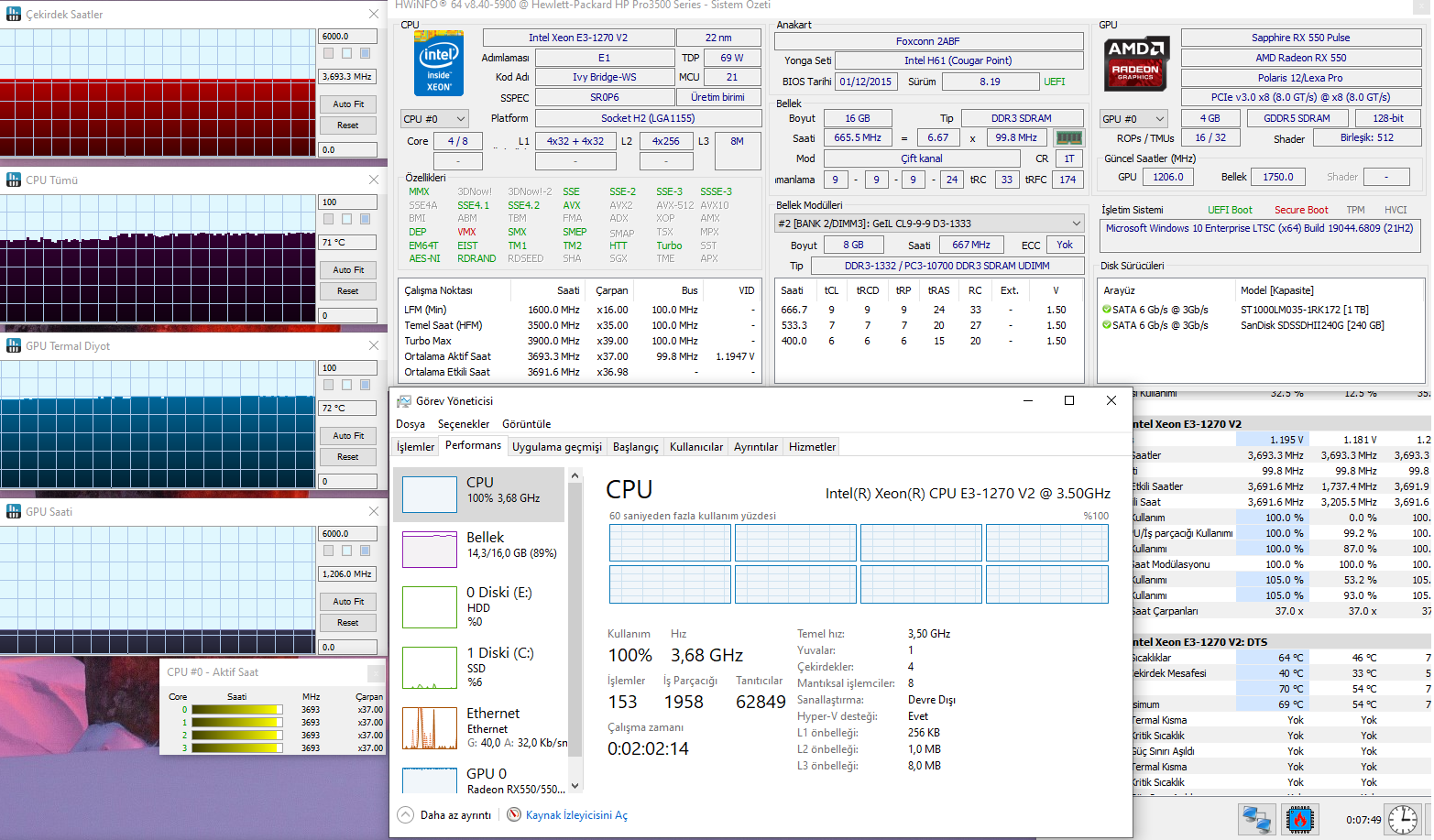Toggle blue checkbox in CPU Termal Diyot graph
Screen dimensions: 1434x840
click(x=365, y=385)
